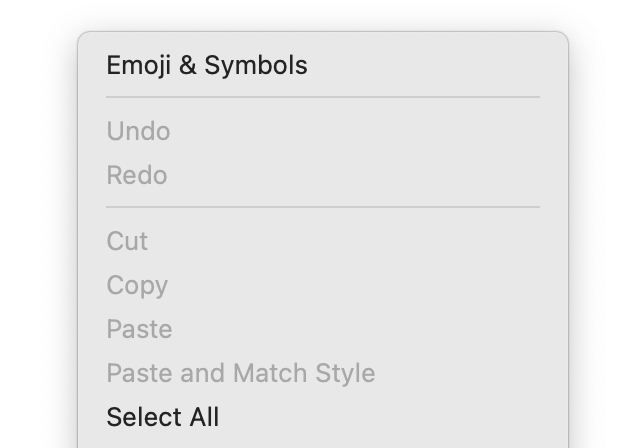Viewport: 638px width, 448px height.
Task: Choose Copy in the context menu
Action: click(138, 285)
